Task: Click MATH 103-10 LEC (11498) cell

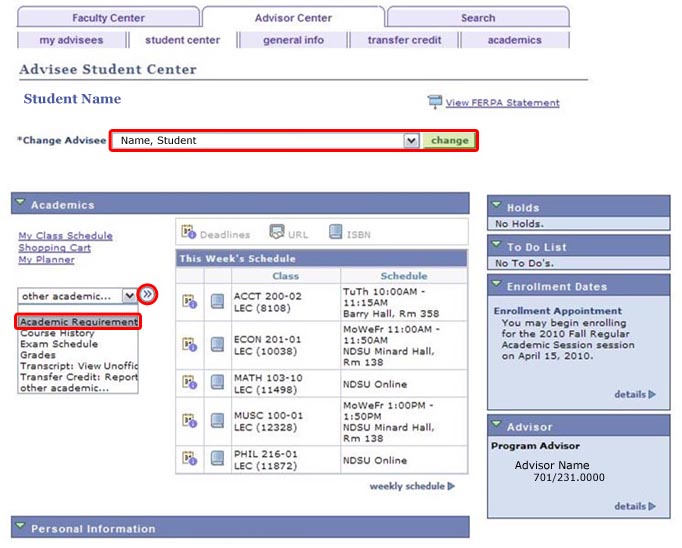Action: pyautogui.click(x=286, y=384)
